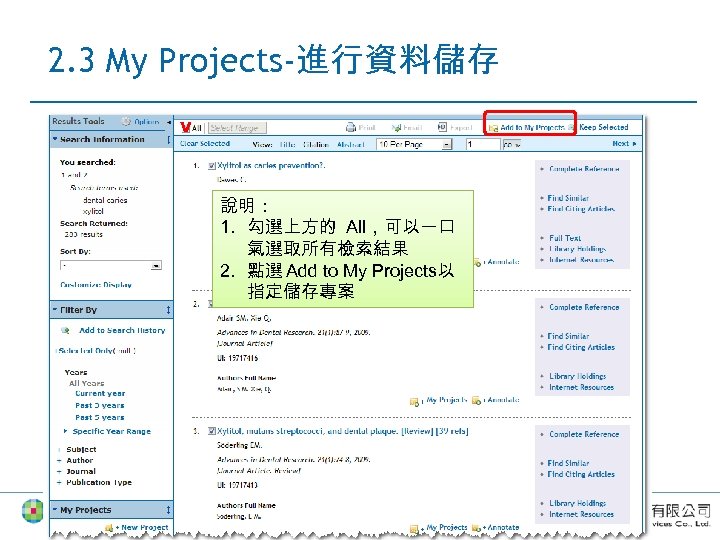Click the New Project folder icon
This screenshot has width=720, height=540.
pos(109,528)
